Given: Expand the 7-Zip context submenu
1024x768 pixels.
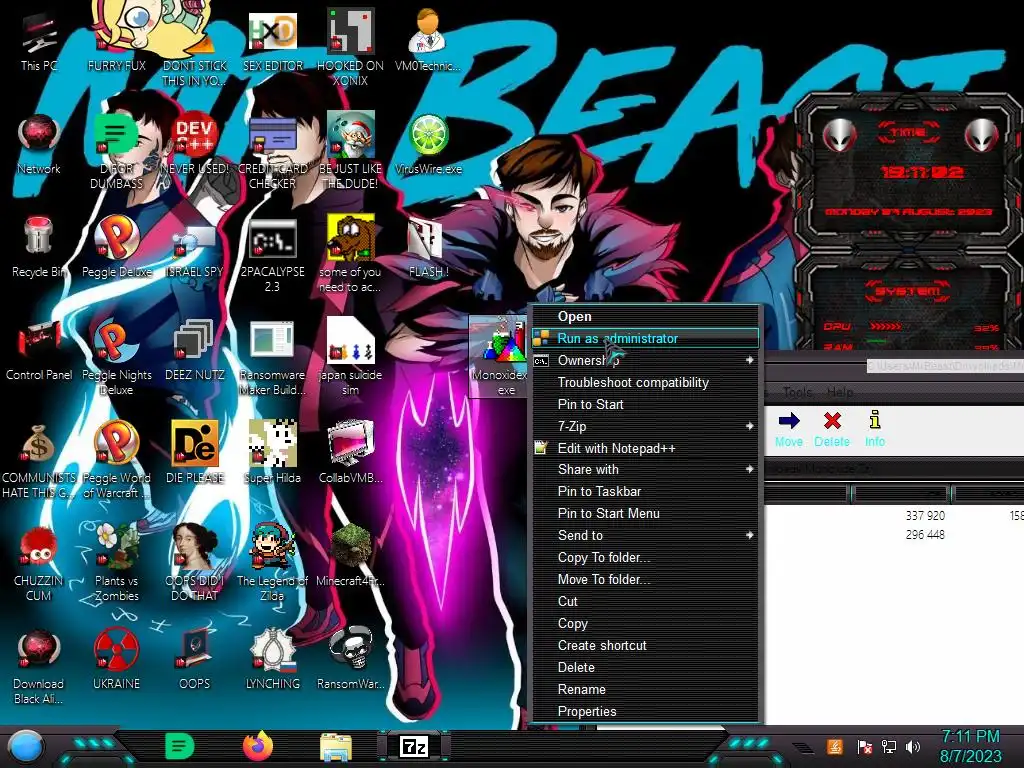Looking at the screenshot, I should point(645,426).
